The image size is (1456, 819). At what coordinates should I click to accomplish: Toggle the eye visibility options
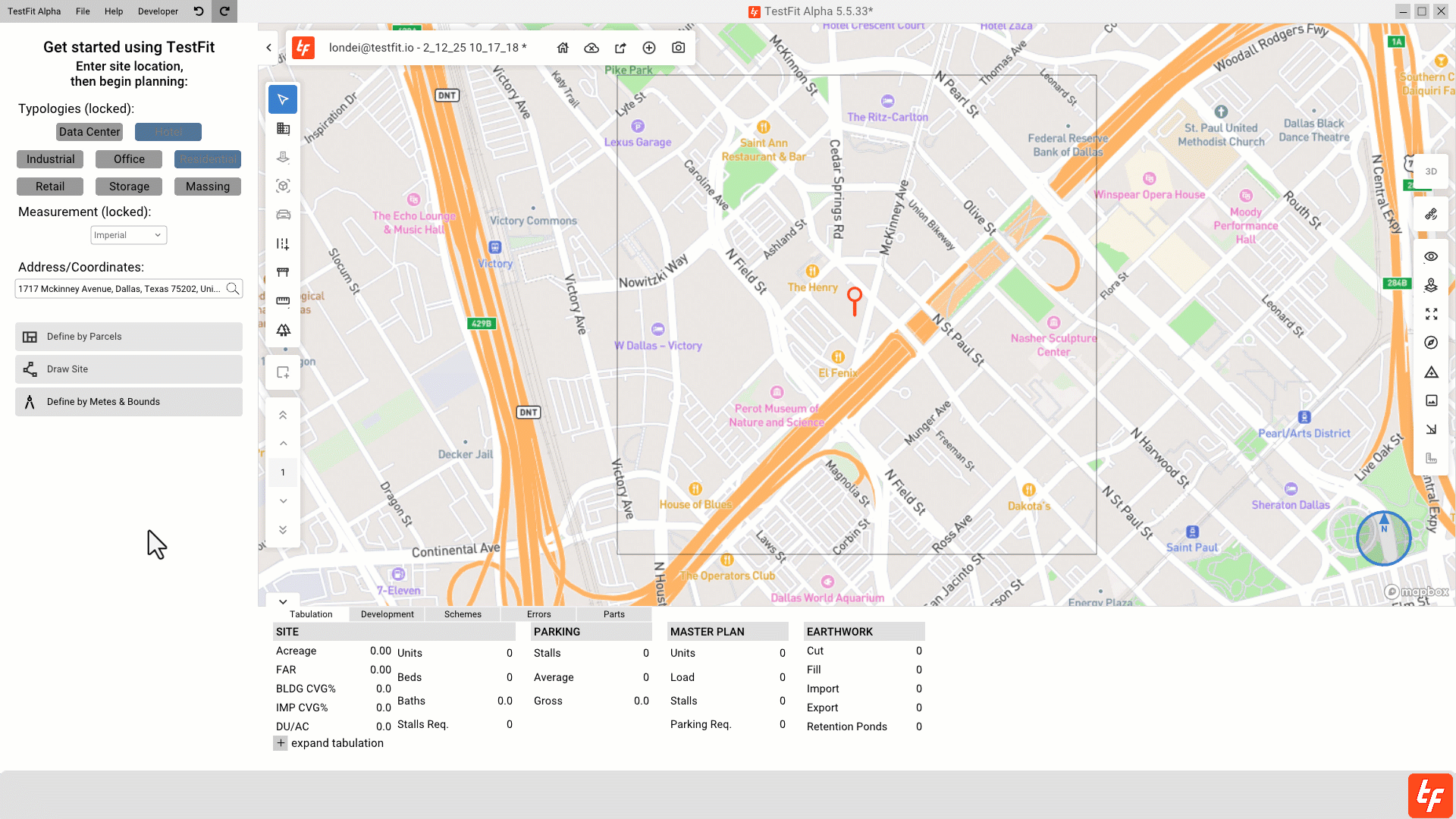1431,257
